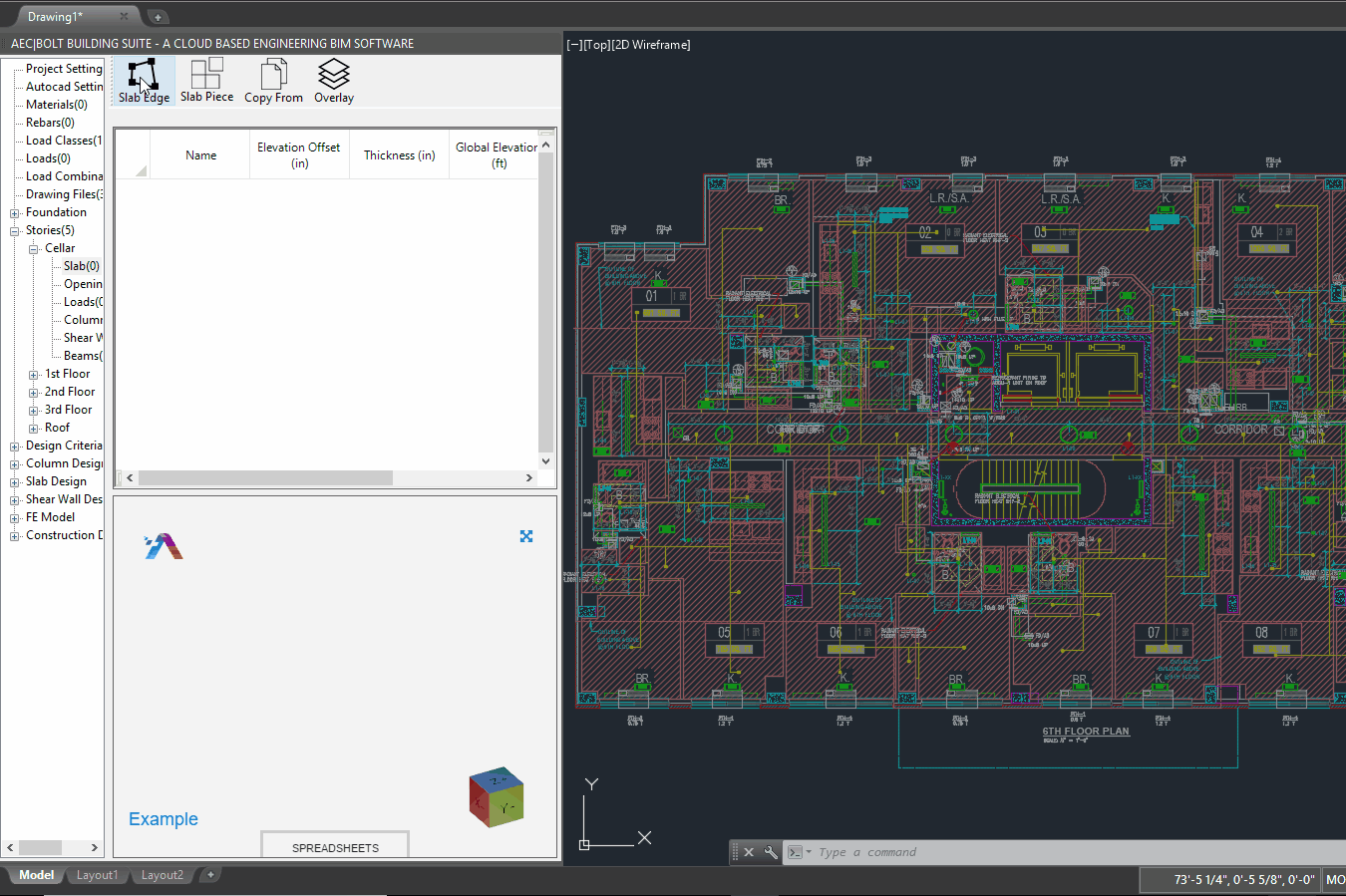This screenshot has width=1346, height=896.
Task: Click tree panel scroll right arrow
Action: click(x=95, y=847)
